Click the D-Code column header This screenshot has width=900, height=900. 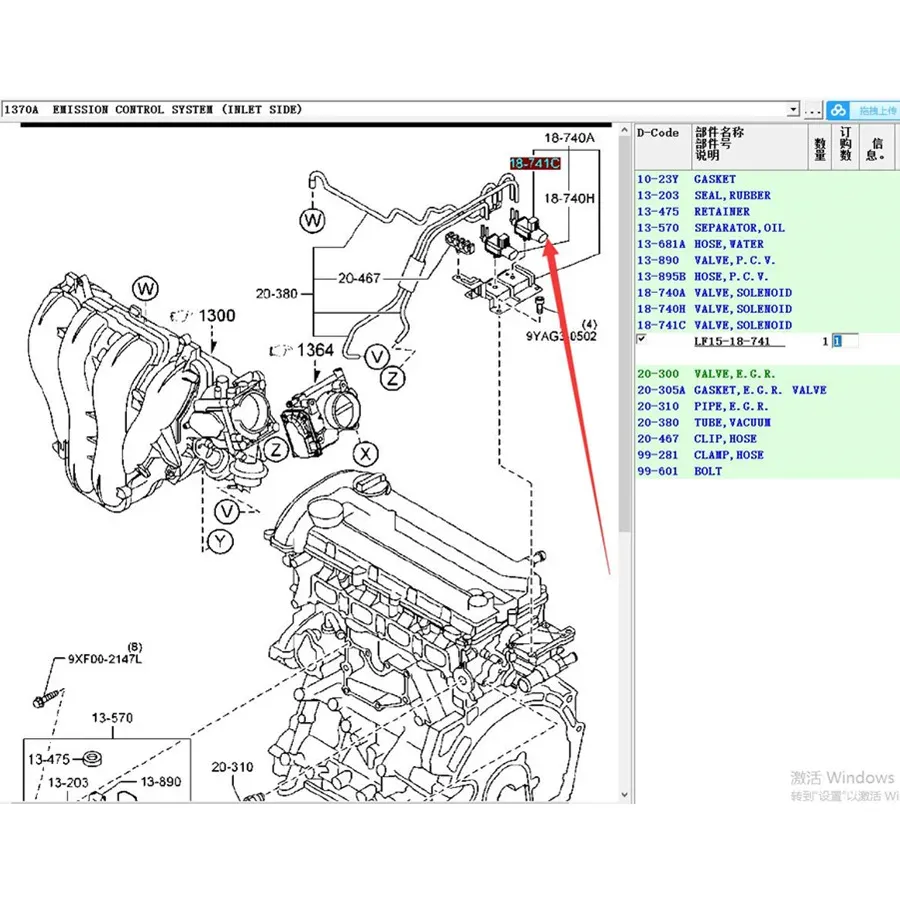click(657, 132)
